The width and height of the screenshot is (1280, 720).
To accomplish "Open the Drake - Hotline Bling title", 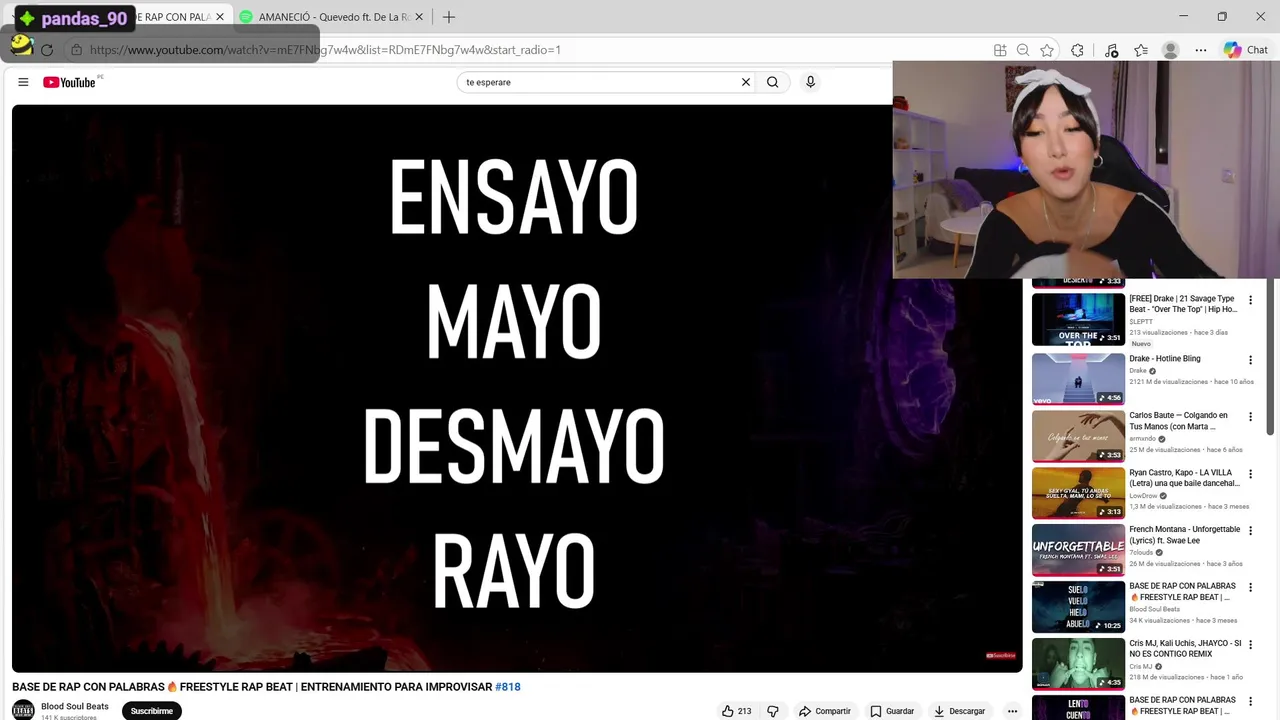I will tap(1165, 359).
